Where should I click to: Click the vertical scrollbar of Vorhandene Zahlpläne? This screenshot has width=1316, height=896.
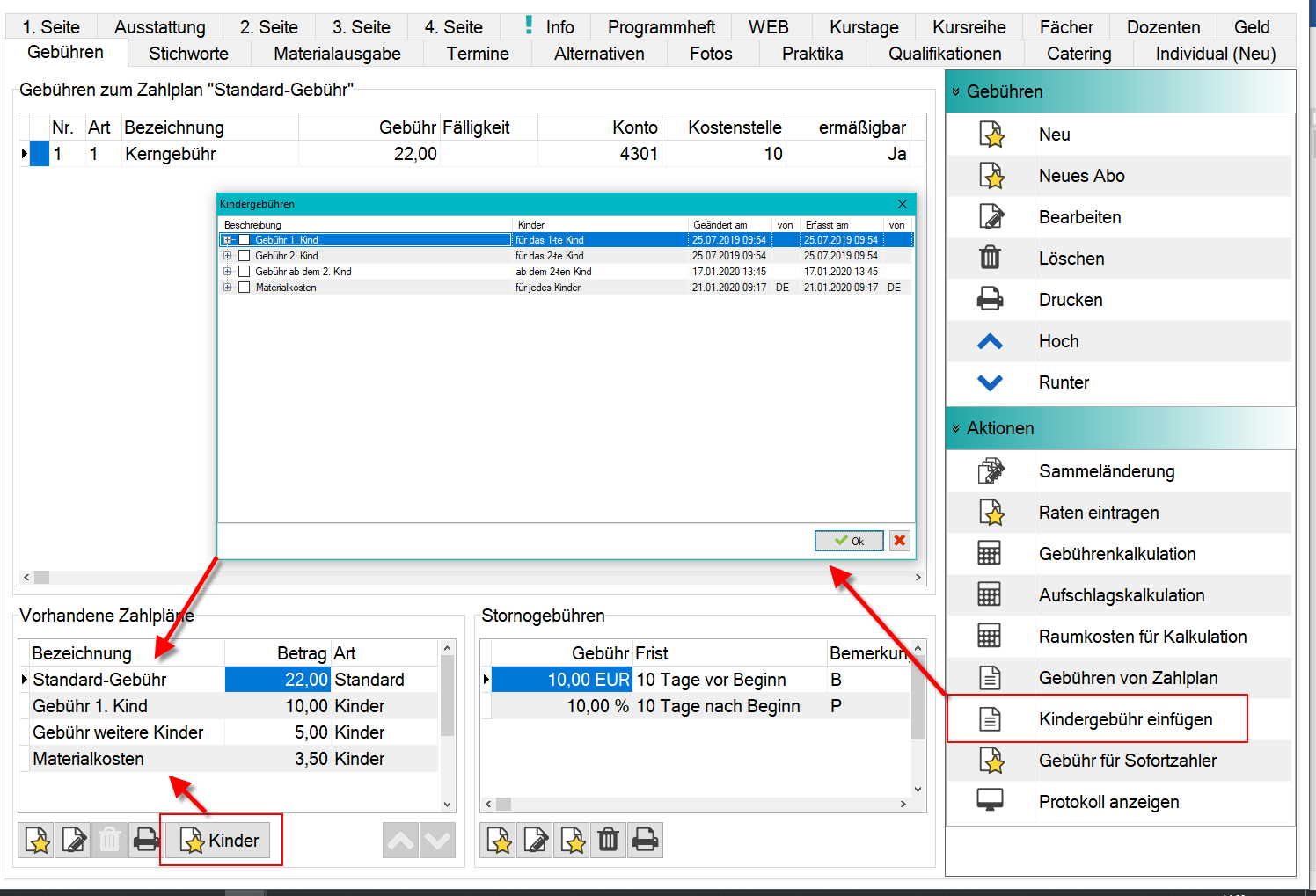(x=448, y=725)
